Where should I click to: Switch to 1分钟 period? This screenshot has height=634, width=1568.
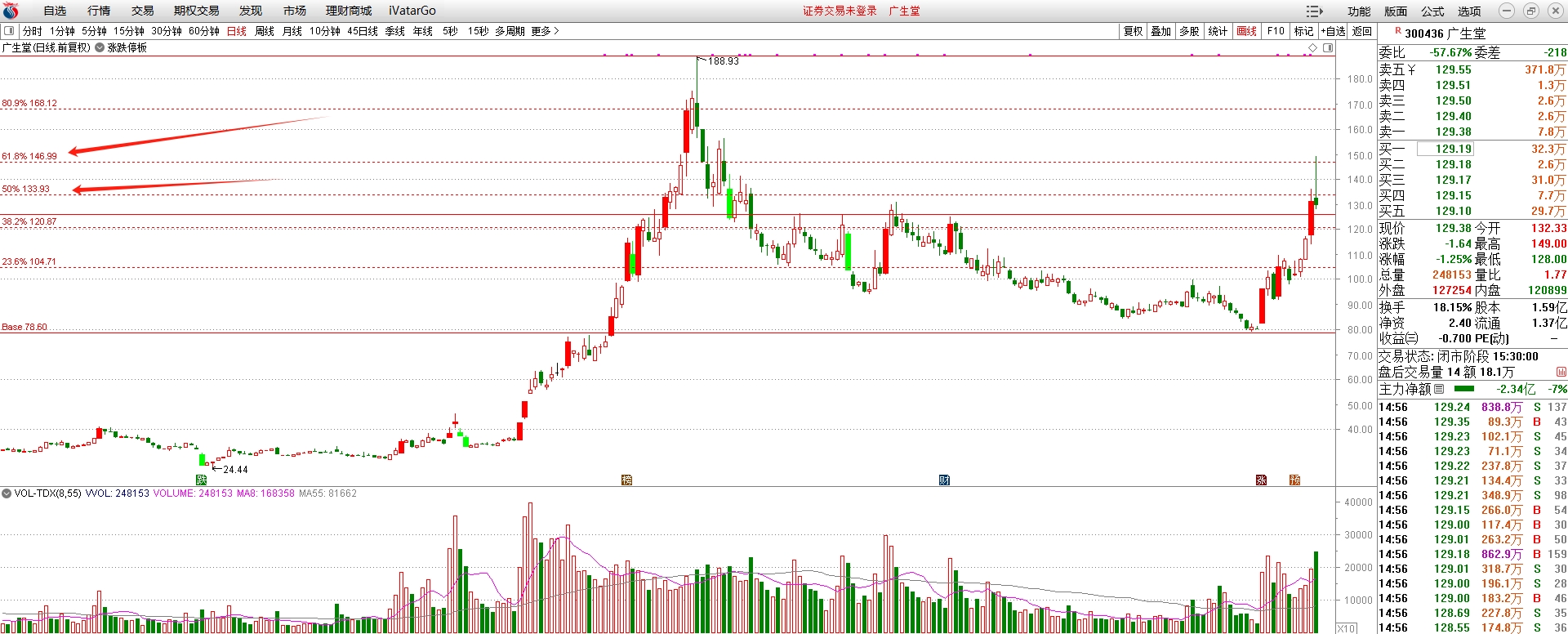pos(62,31)
